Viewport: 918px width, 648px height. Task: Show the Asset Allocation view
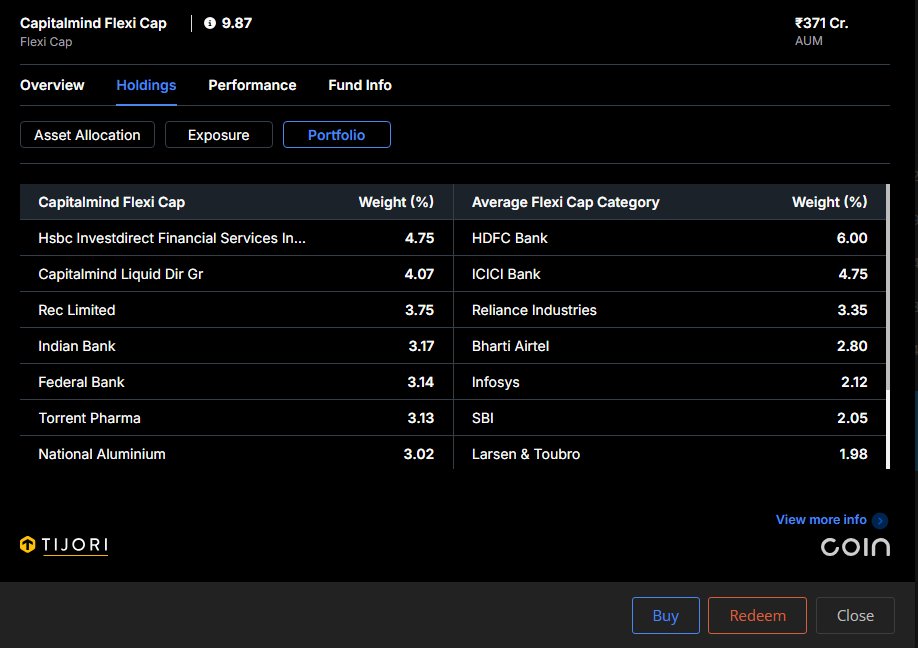tap(87, 135)
